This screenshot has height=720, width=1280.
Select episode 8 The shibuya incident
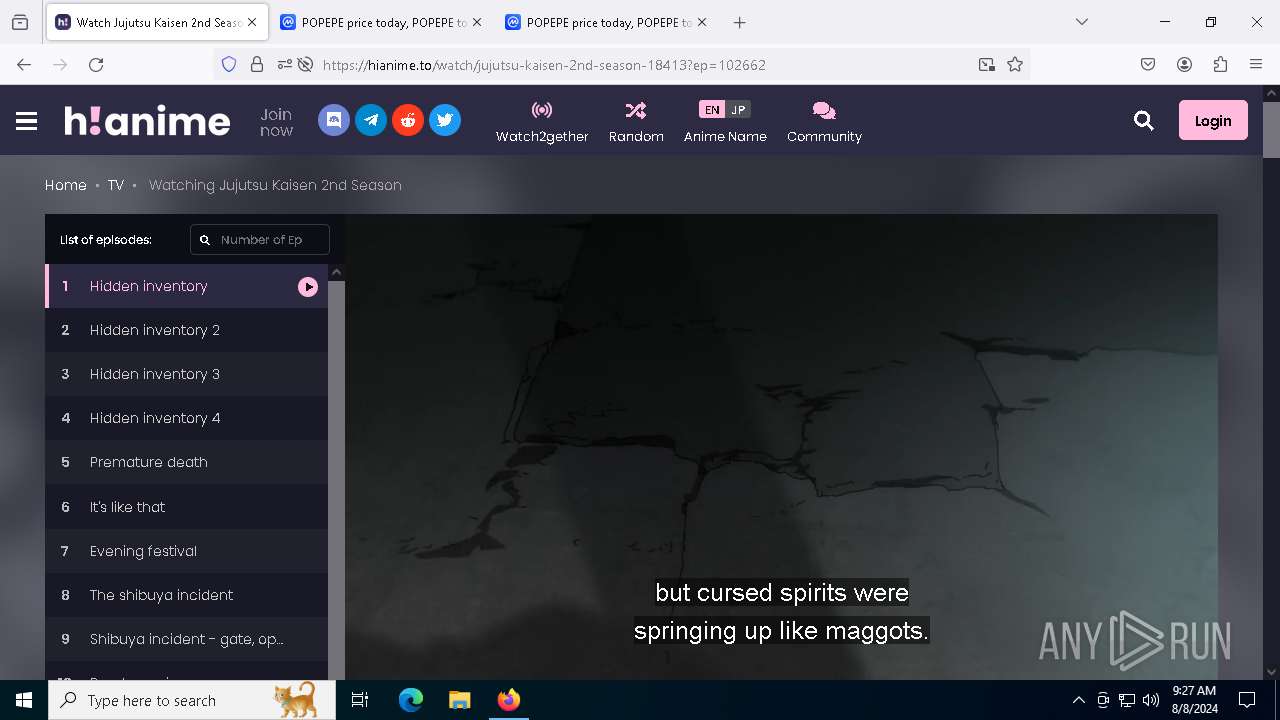click(186, 595)
